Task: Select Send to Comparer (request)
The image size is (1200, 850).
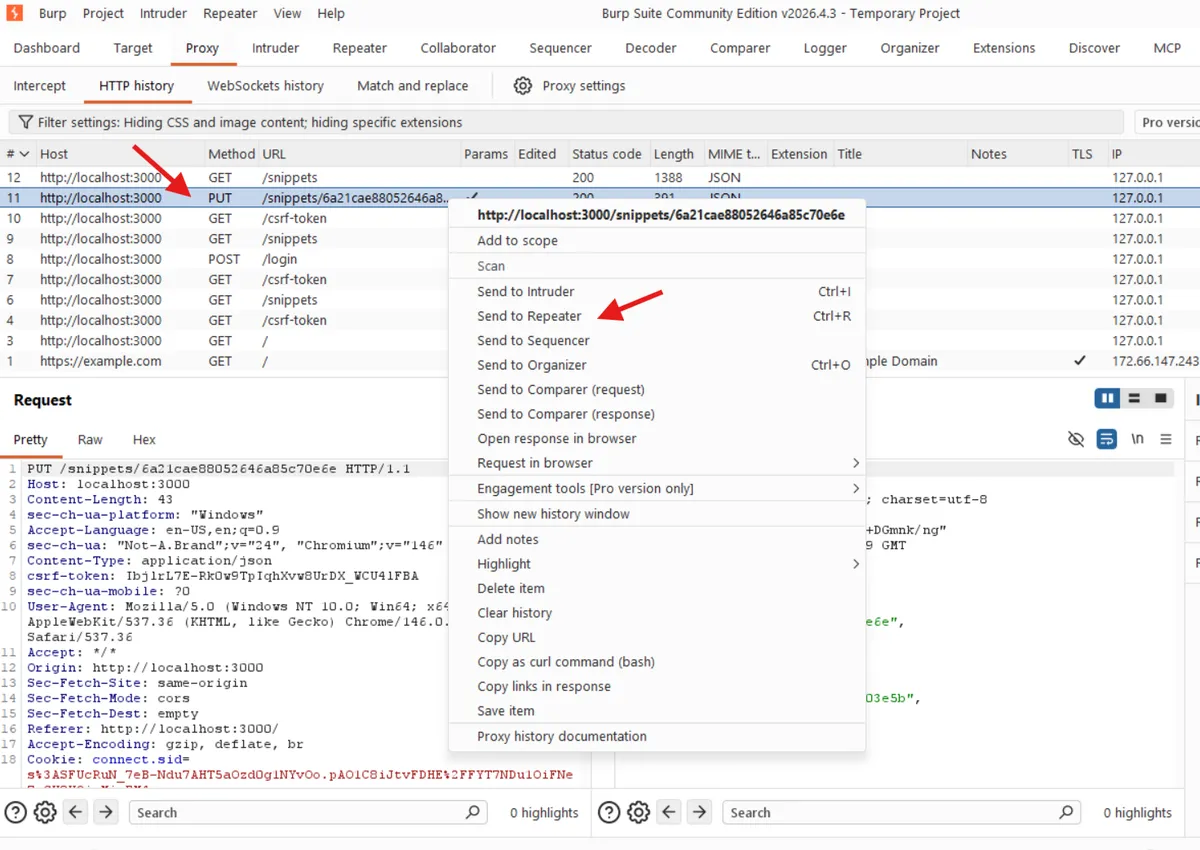Action: tap(657, 389)
